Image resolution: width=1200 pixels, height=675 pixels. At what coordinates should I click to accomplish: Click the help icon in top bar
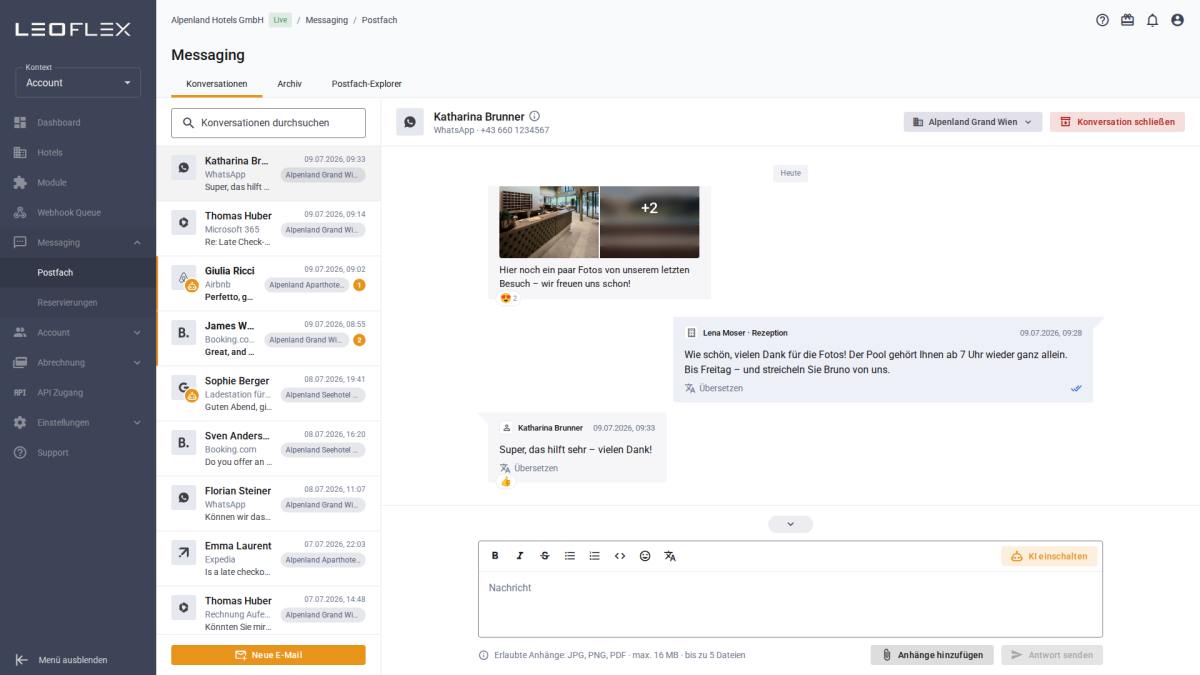point(1102,20)
